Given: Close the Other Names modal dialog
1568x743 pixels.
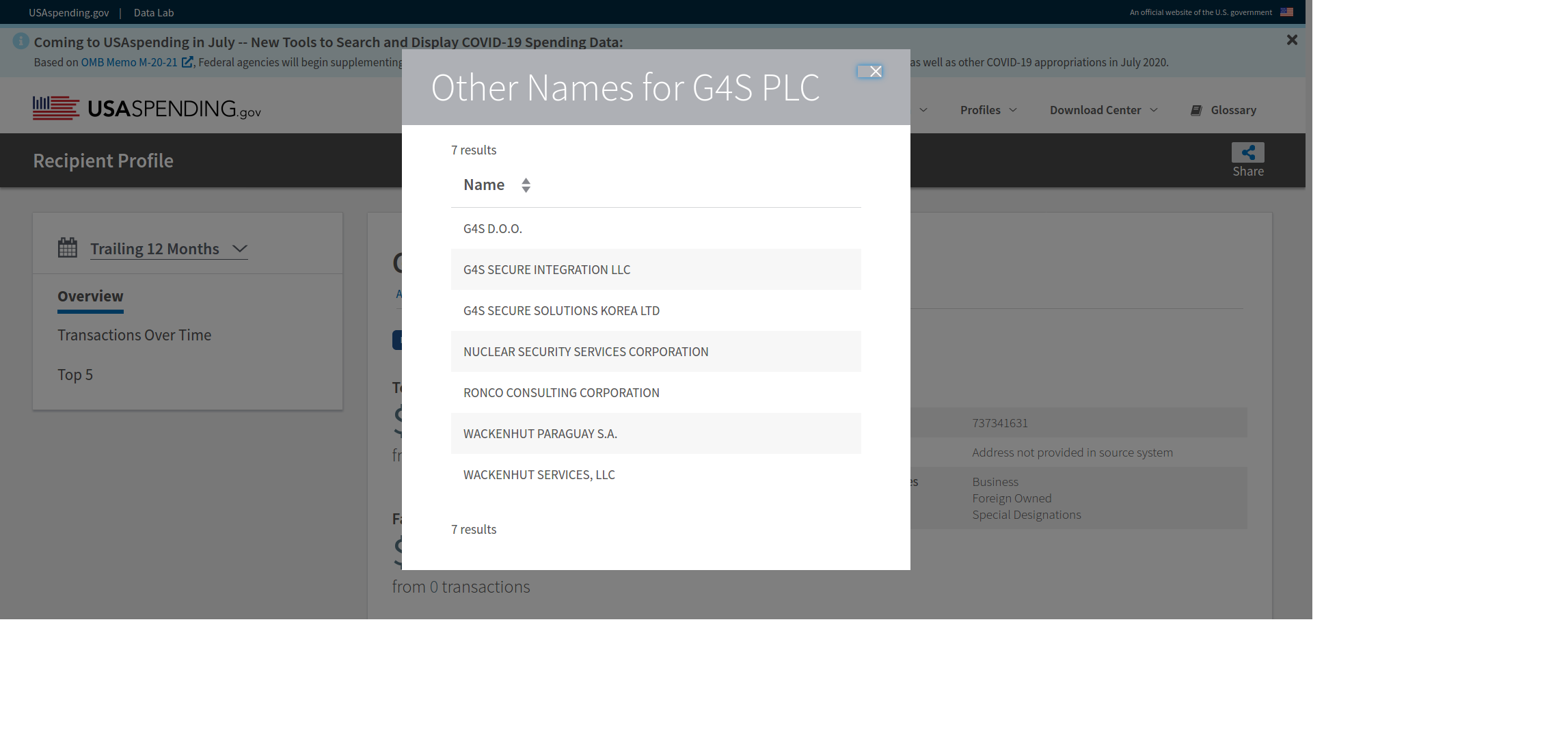Looking at the screenshot, I should coord(870,71).
